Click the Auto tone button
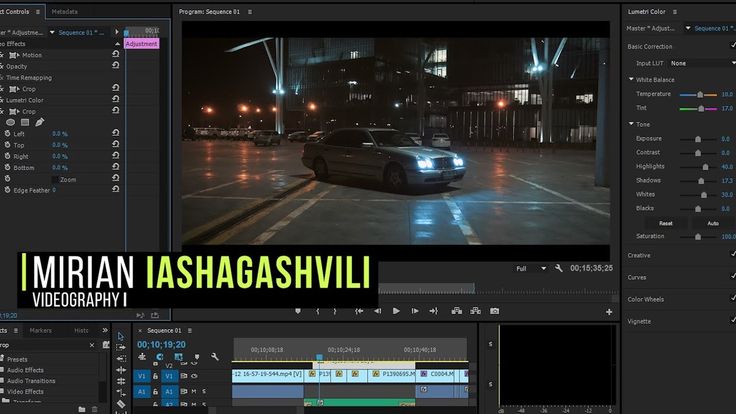Image resolution: width=736 pixels, height=414 pixels. (713, 223)
